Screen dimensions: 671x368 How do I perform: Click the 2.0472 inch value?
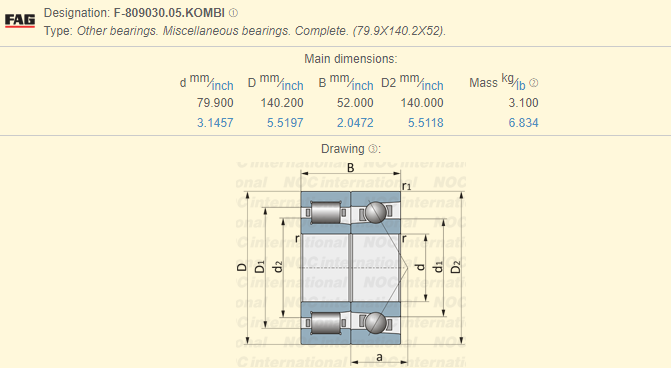[355, 123]
